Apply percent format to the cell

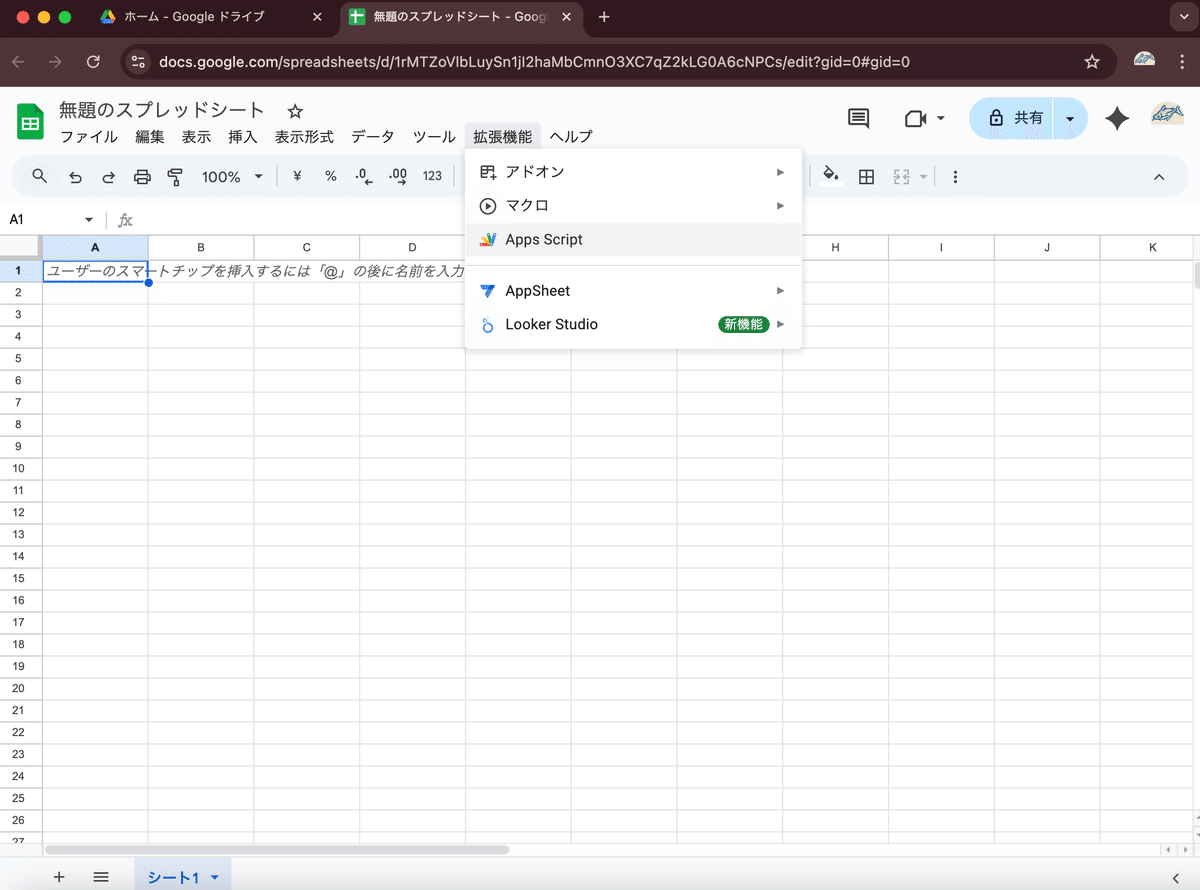pyautogui.click(x=330, y=176)
